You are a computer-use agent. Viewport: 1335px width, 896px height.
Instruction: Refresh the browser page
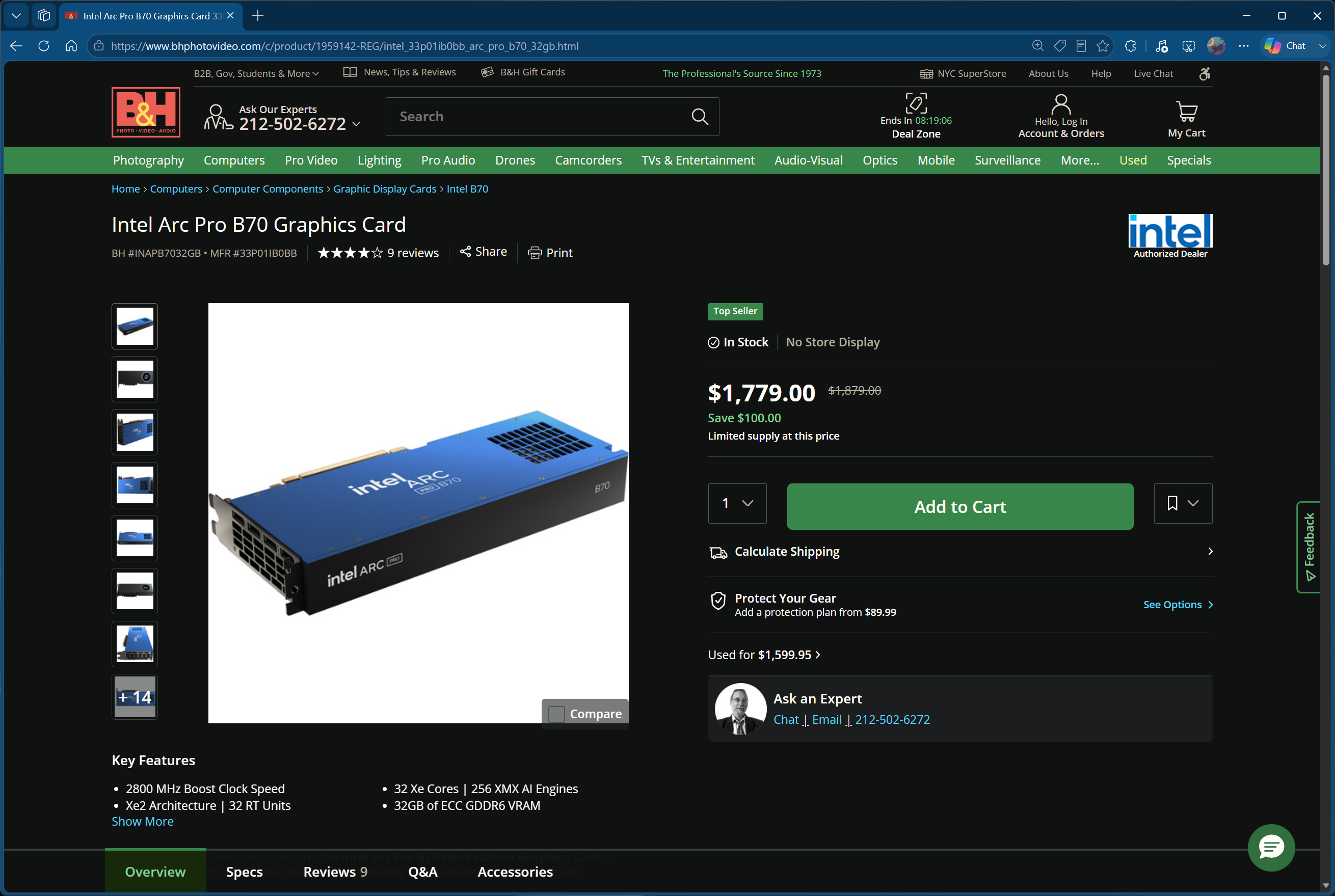pos(44,46)
